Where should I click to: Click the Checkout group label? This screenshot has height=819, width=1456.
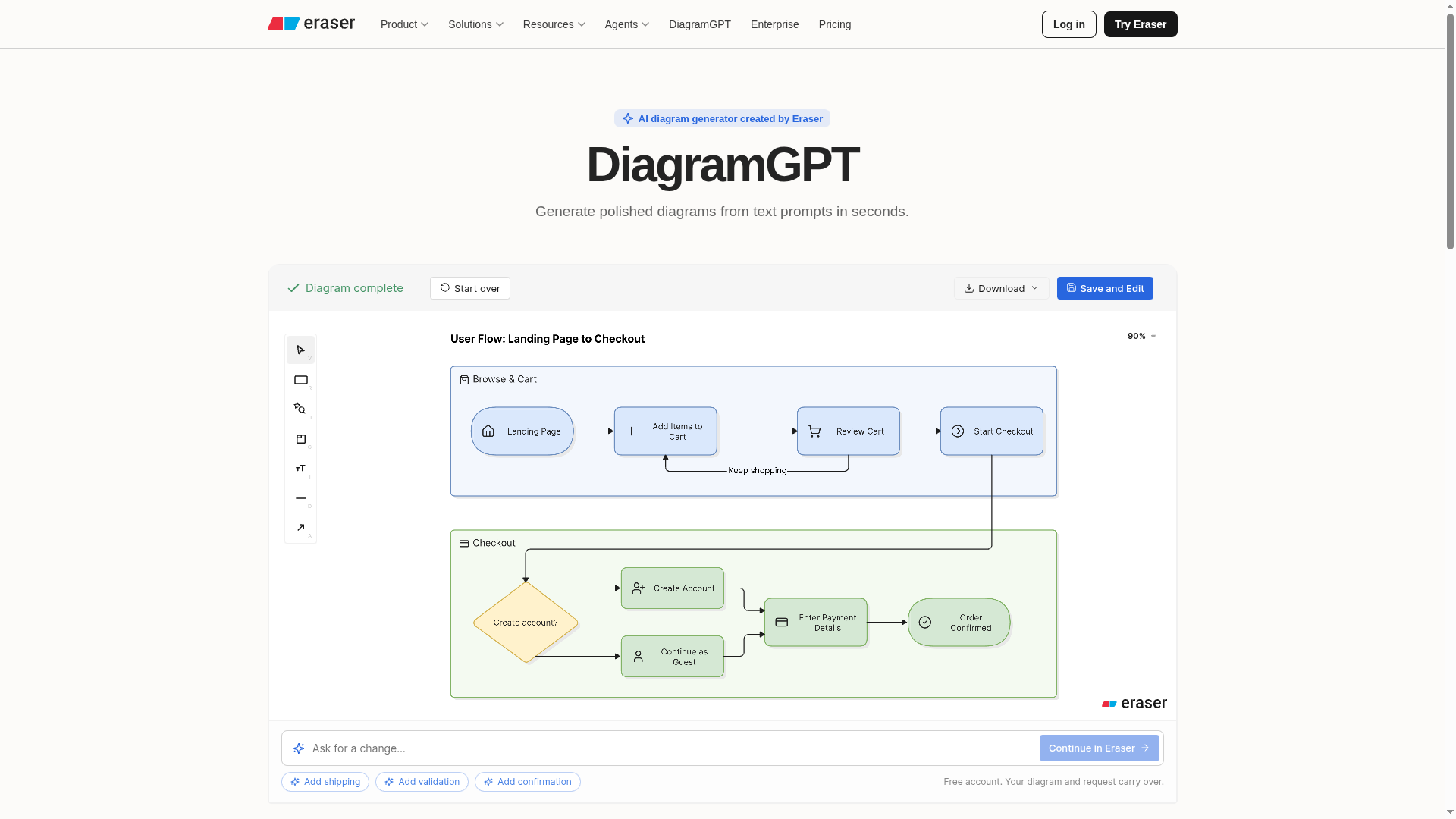click(494, 543)
